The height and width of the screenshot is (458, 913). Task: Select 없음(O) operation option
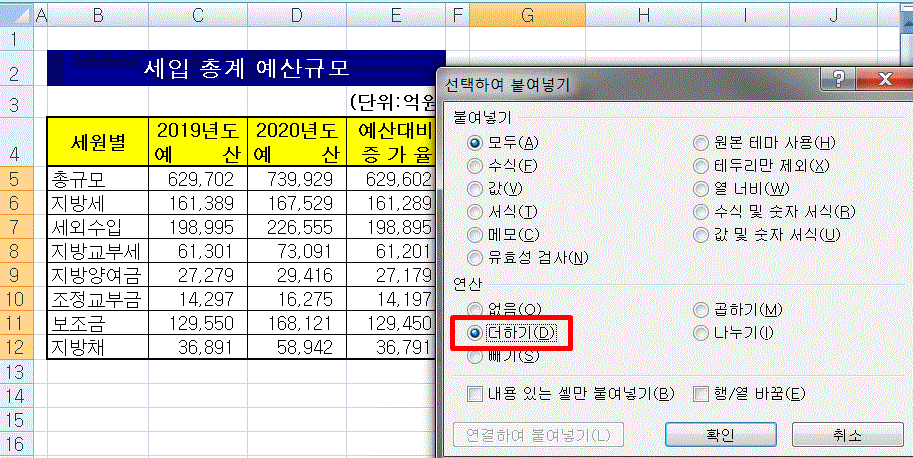click(x=505, y=310)
